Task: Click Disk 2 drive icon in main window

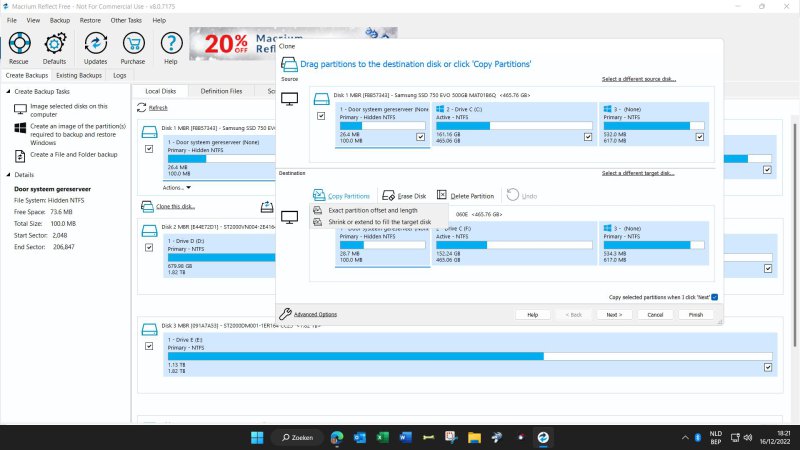Action: (149, 231)
